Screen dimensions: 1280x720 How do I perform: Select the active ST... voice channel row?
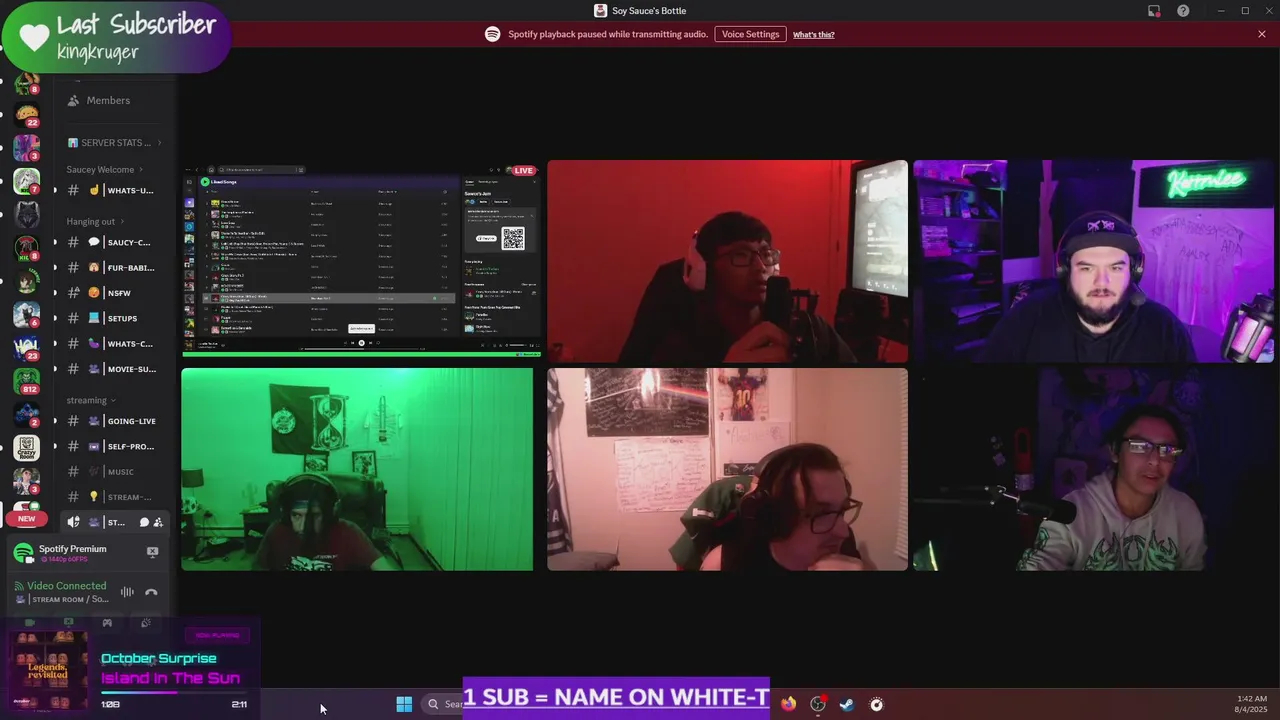tap(113, 522)
